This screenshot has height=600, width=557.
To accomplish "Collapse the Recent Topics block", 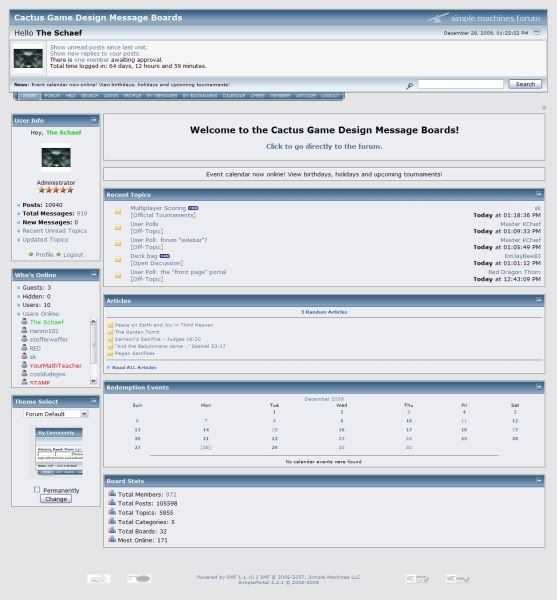I will [x=539, y=194].
